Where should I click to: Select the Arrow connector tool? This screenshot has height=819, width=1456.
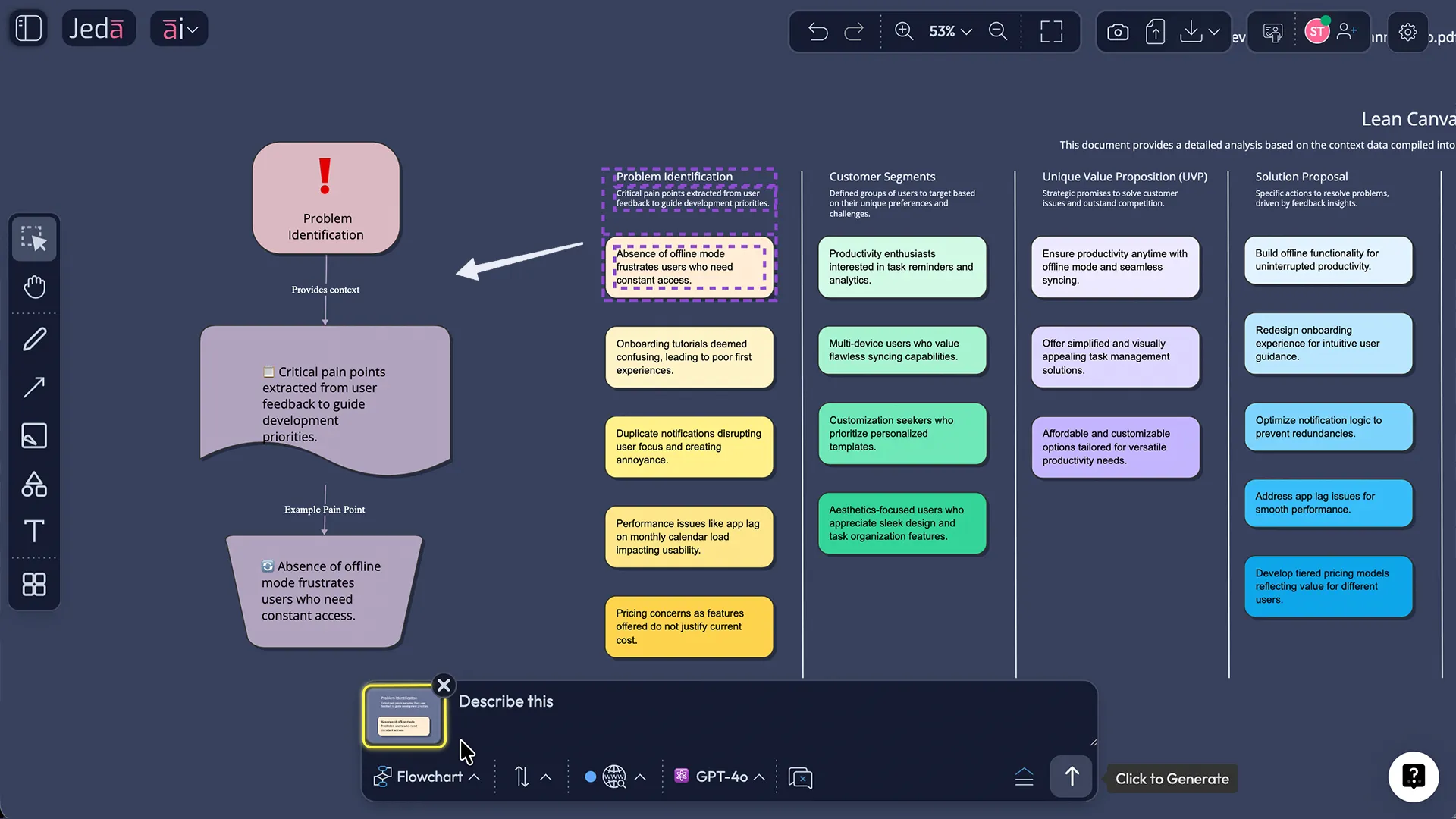pos(33,388)
